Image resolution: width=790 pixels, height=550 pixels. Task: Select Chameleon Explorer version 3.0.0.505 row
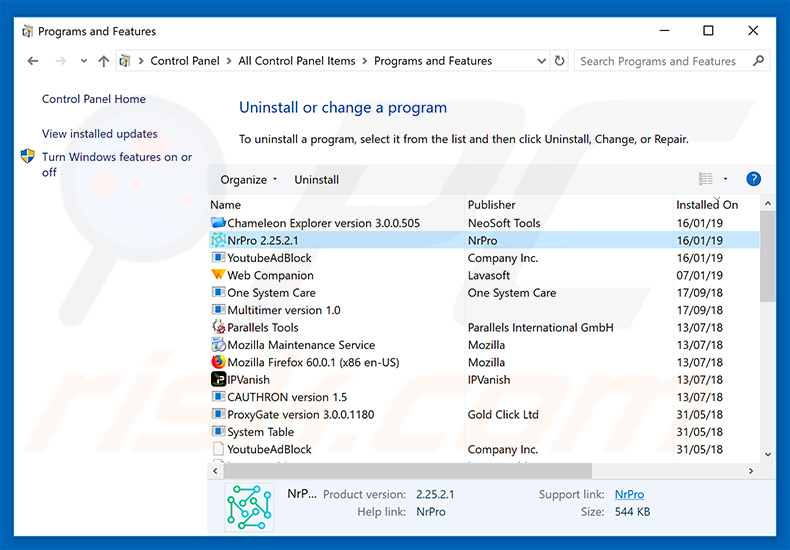click(x=484, y=223)
